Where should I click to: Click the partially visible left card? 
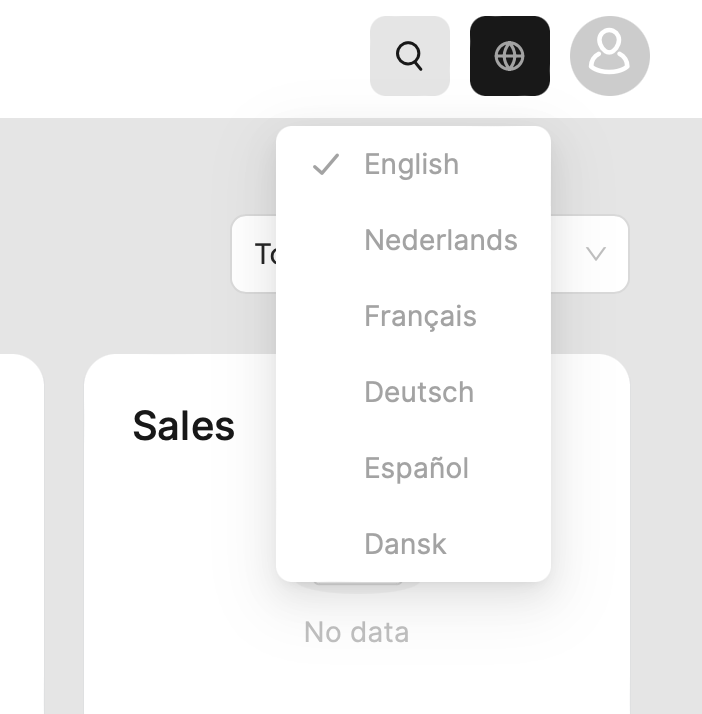(20, 530)
